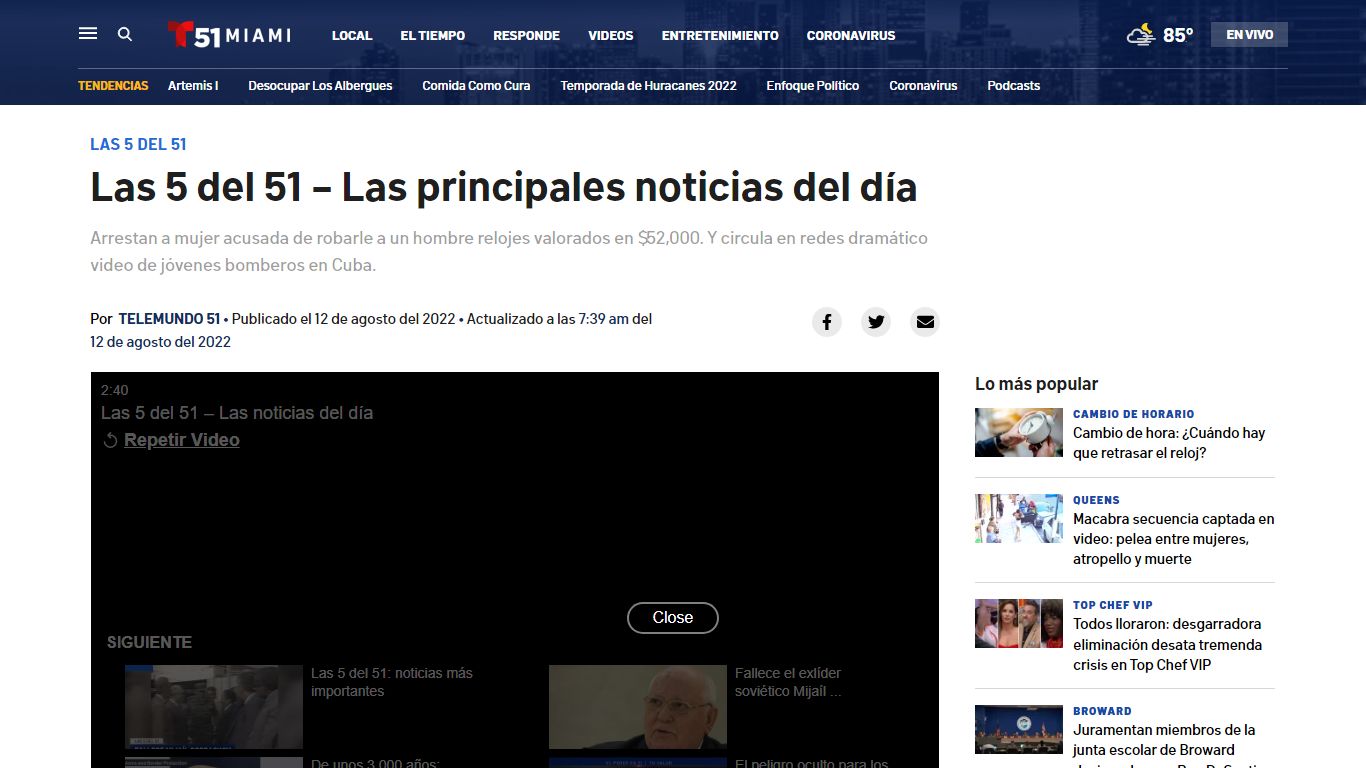
Task: Click the weather cloud icon
Action: coord(1141,35)
